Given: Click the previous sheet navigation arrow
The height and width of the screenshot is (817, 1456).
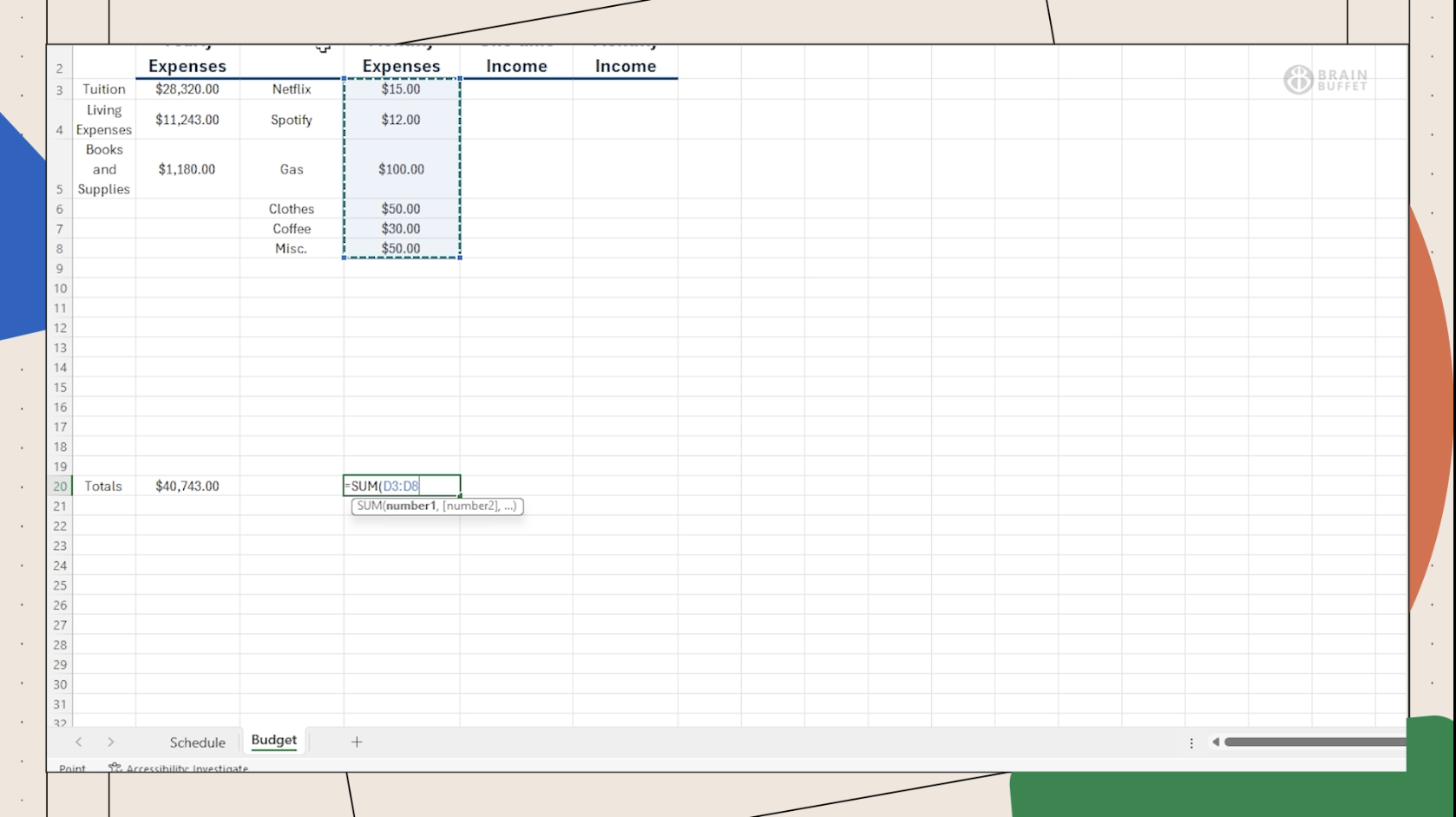Looking at the screenshot, I should (79, 742).
